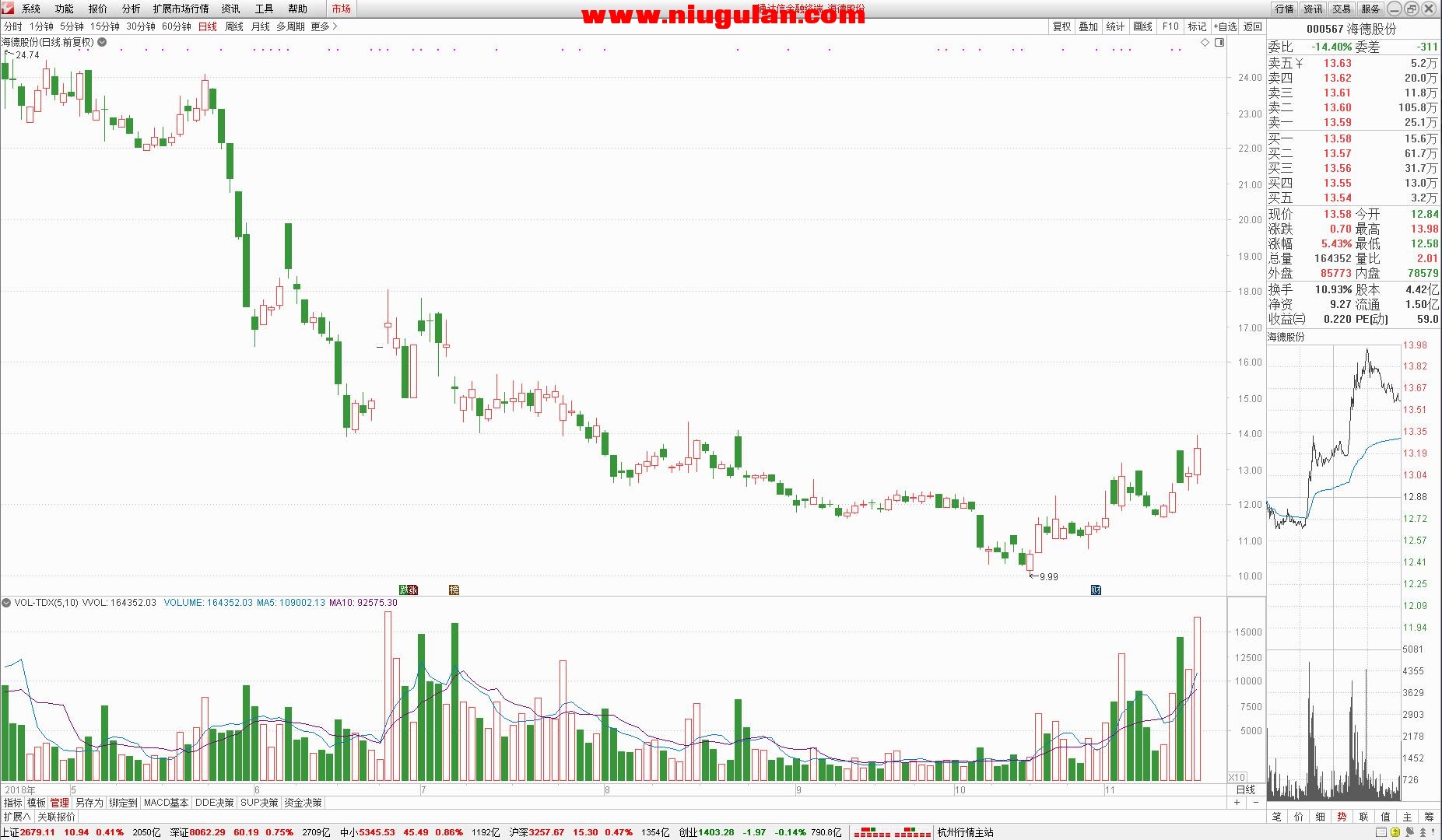Click the diamond icon above chart
Image resolution: width=1442 pixels, height=840 pixels.
point(1205,43)
